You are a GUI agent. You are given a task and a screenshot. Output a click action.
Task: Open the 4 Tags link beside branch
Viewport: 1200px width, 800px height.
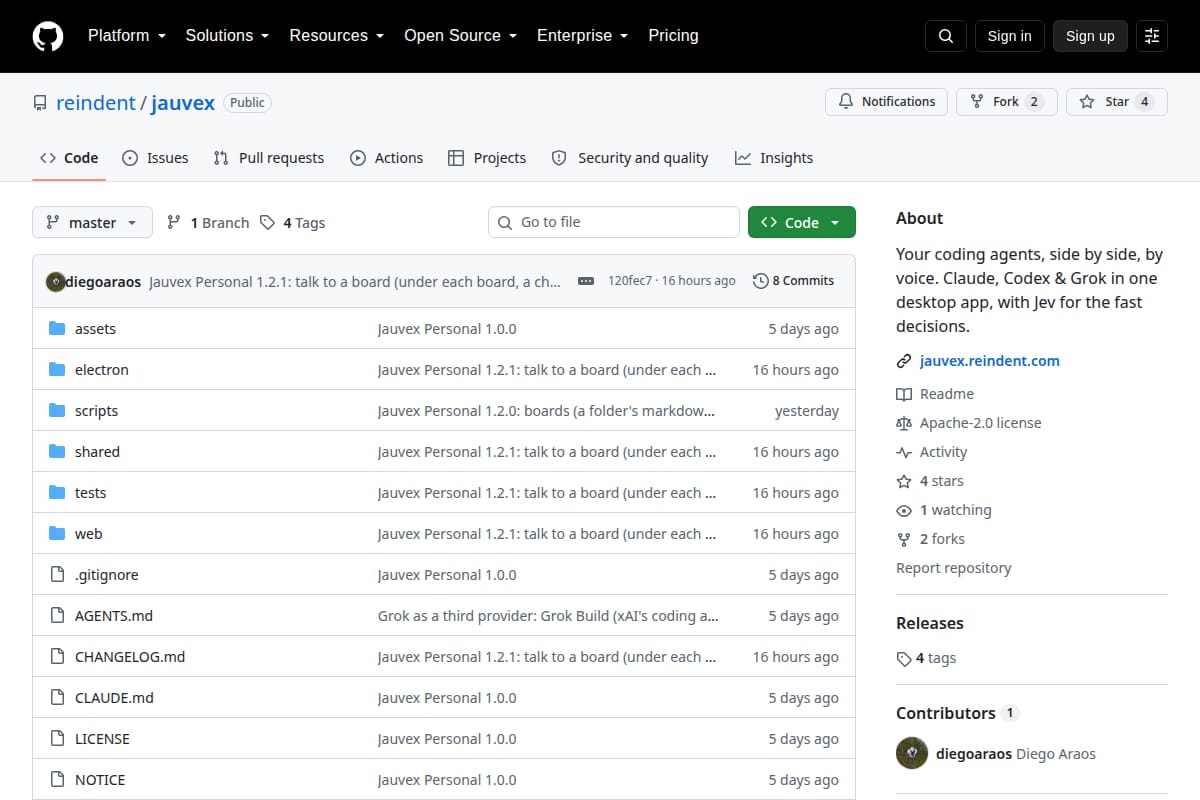pyautogui.click(x=292, y=223)
